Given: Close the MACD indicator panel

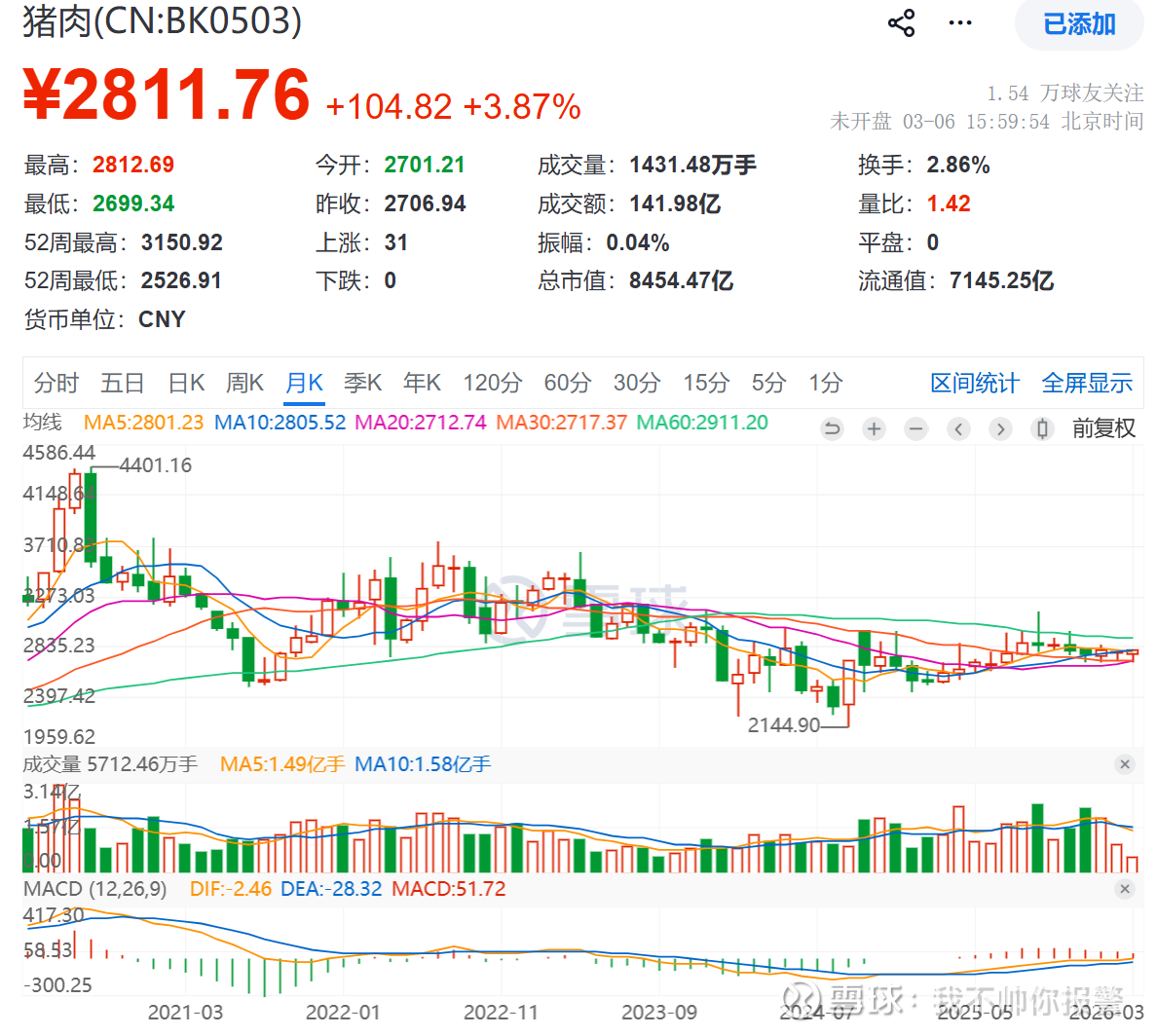Looking at the screenshot, I should [1125, 889].
